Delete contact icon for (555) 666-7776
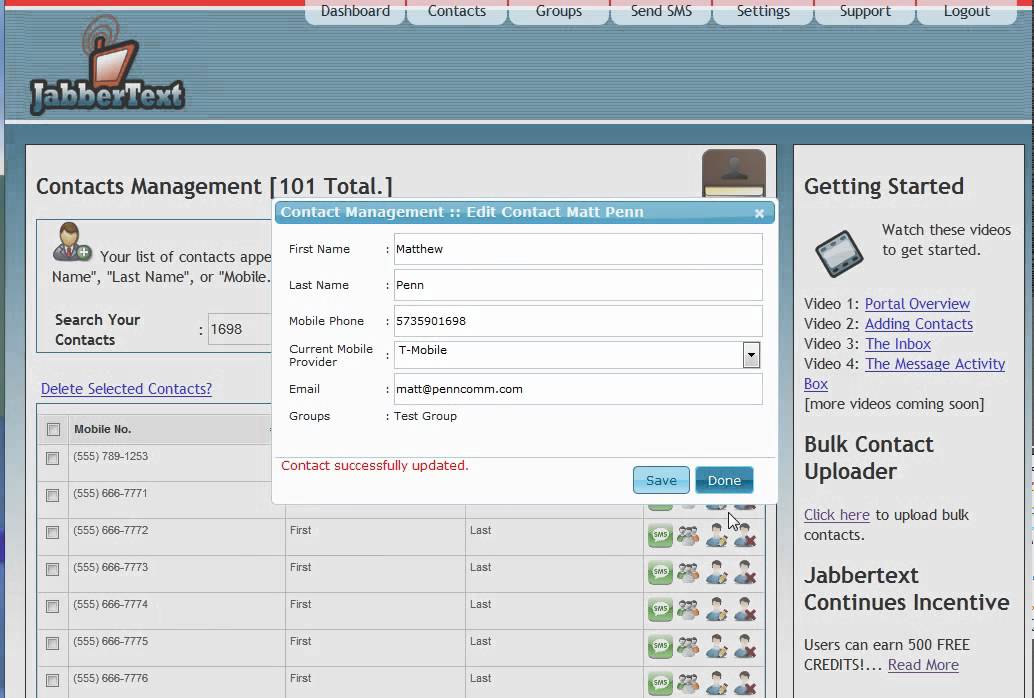Image resolution: width=1034 pixels, height=698 pixels. [745, 683]
